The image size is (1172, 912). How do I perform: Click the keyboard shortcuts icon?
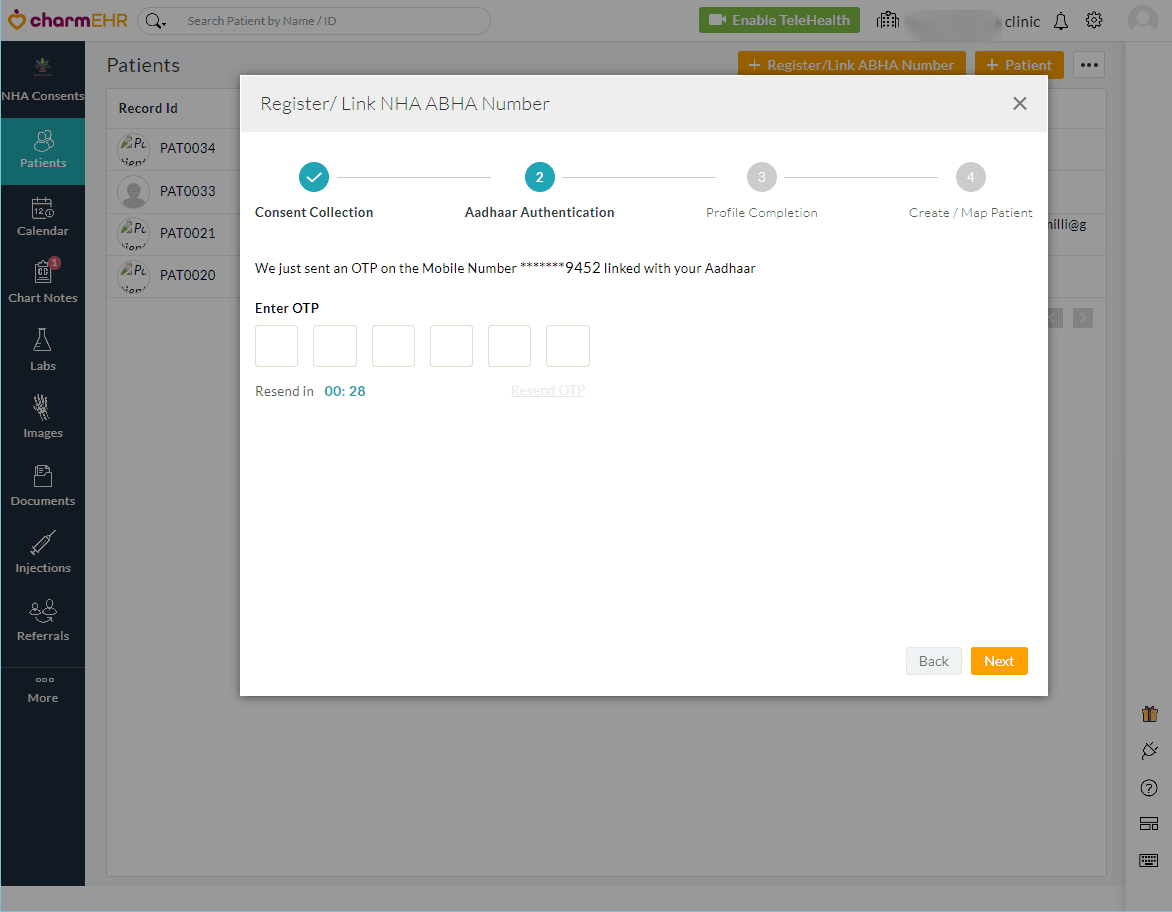pos(1148,859)
